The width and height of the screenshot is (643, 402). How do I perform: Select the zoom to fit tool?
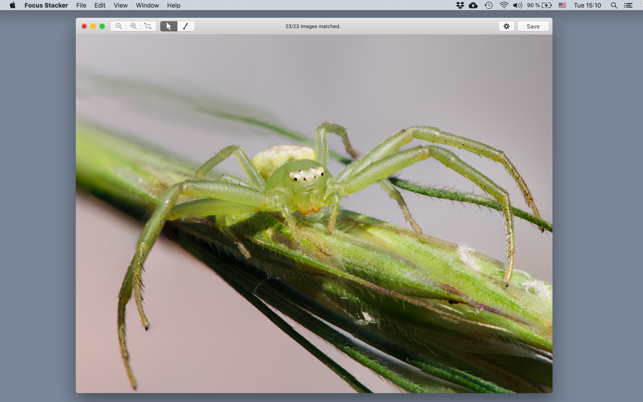[148, 27]
